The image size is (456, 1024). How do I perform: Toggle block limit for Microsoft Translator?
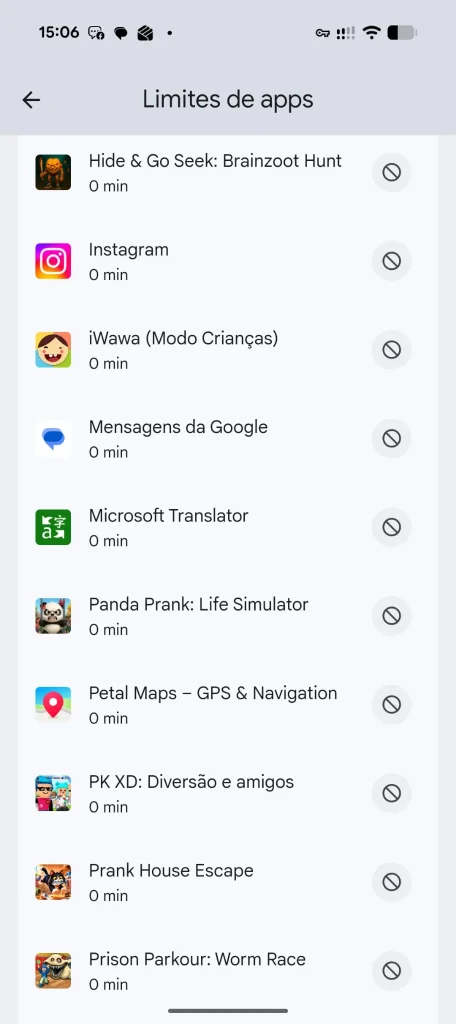click(391, 527)
